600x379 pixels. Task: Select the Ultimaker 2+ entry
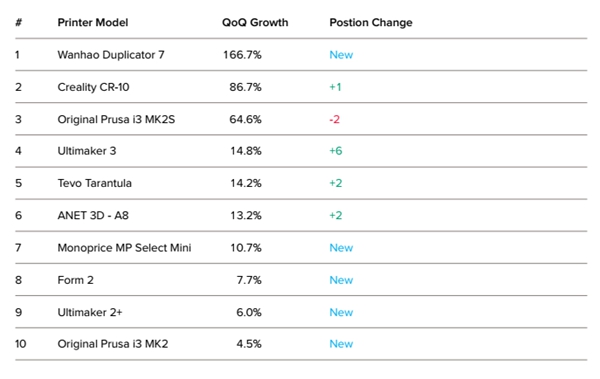point(90,312)
